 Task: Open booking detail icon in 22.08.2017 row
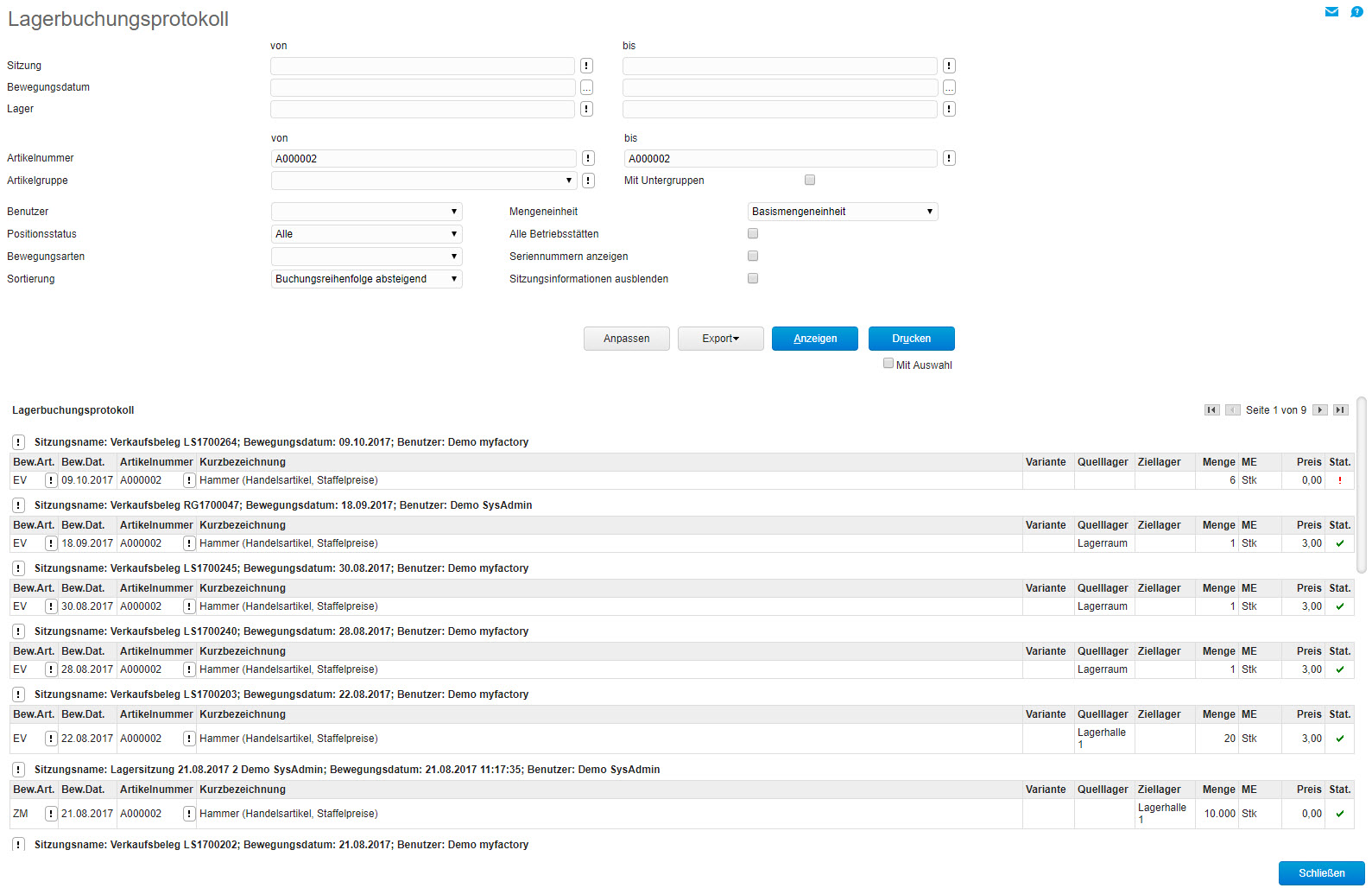pyautogui.click(x=51, y=739)
